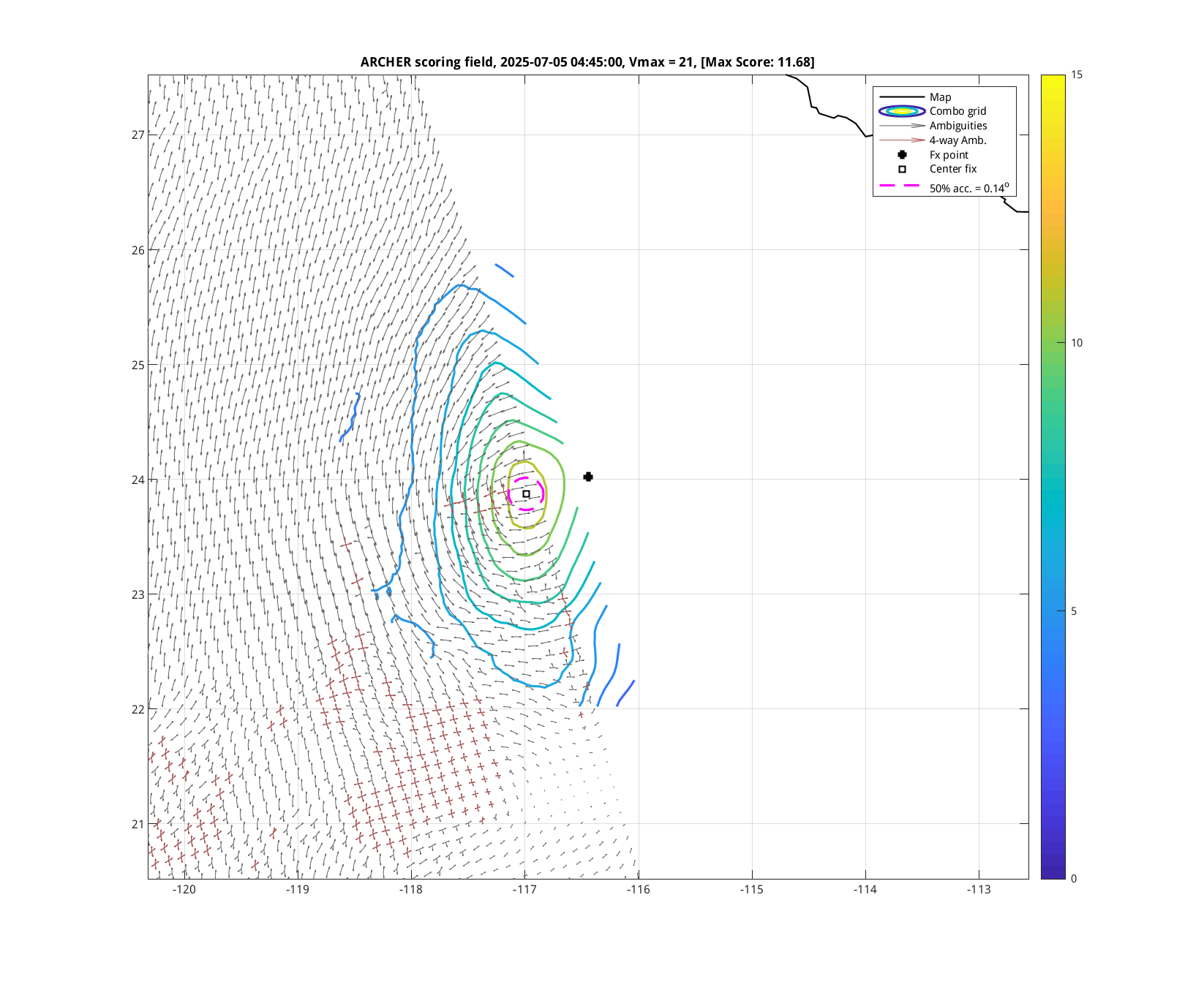Click the black Map line sample in legend
The image size is (1204, 987).
point(902,97)
